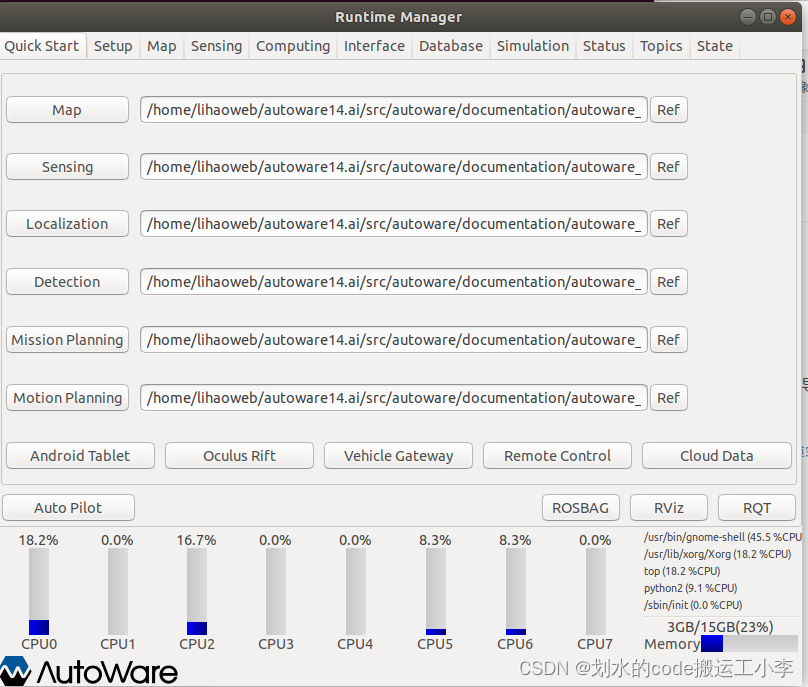Click the Remote Control button
The width and height of the screenshot is (808, 687).
[557, 456]
